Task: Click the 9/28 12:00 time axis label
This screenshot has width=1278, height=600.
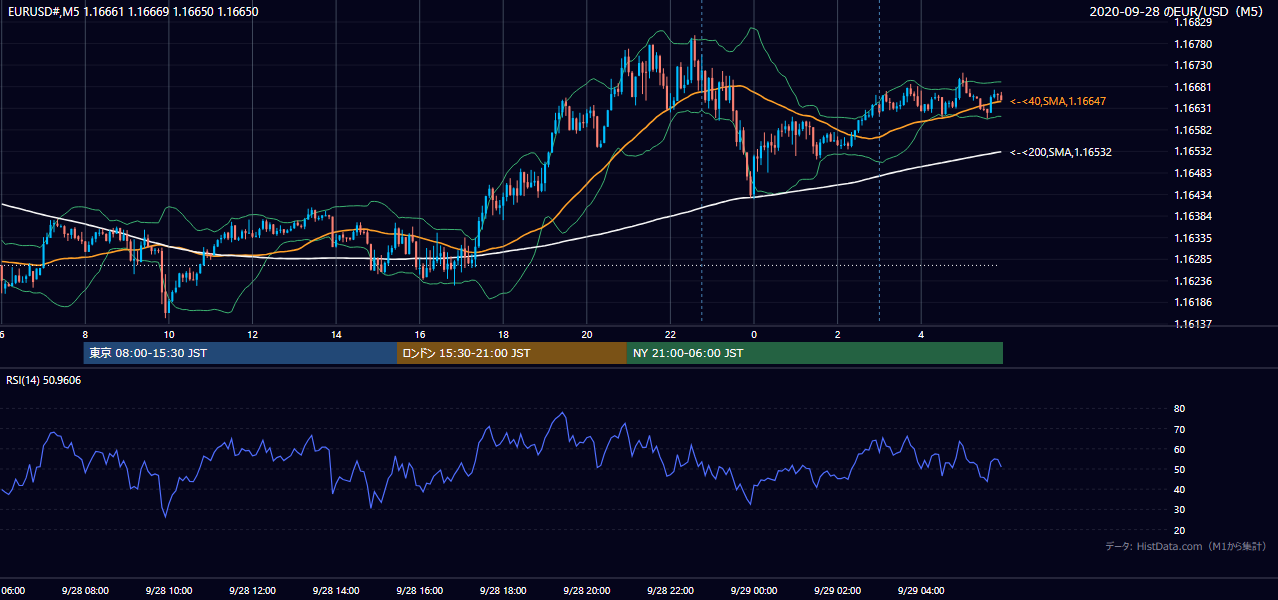Action: (251, 590)
